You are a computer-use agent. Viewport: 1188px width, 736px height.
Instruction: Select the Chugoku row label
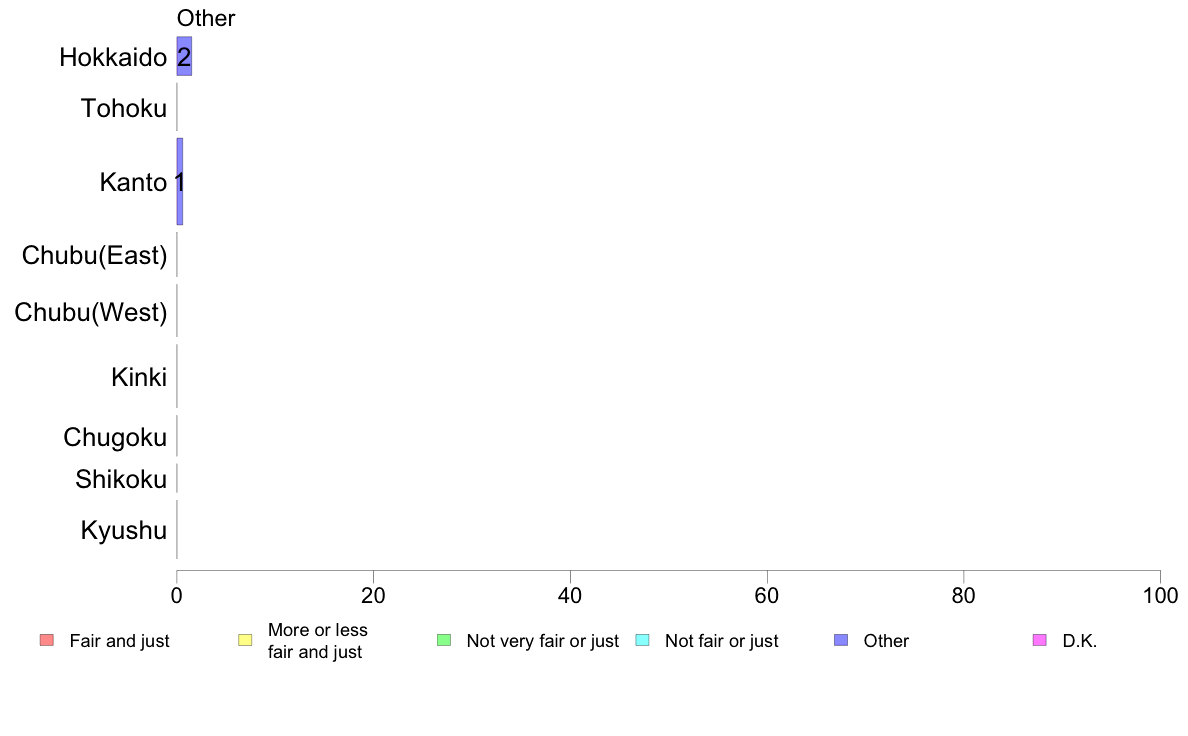pyautogui.click(x=114, y=438)
